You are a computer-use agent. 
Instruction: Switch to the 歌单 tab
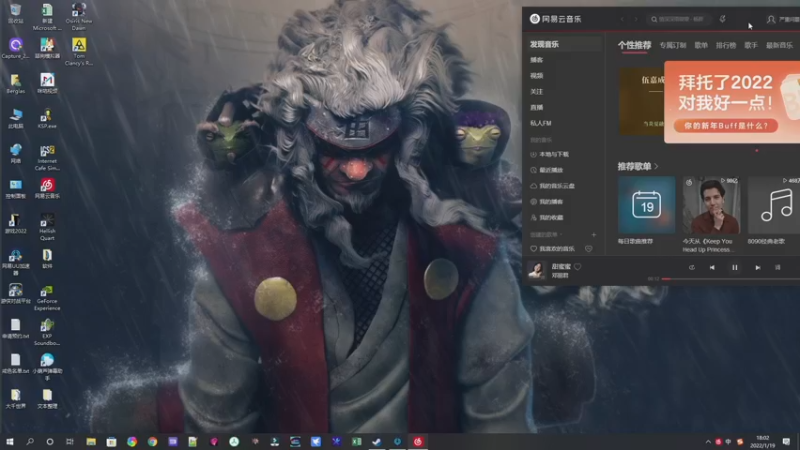[701, 45]
